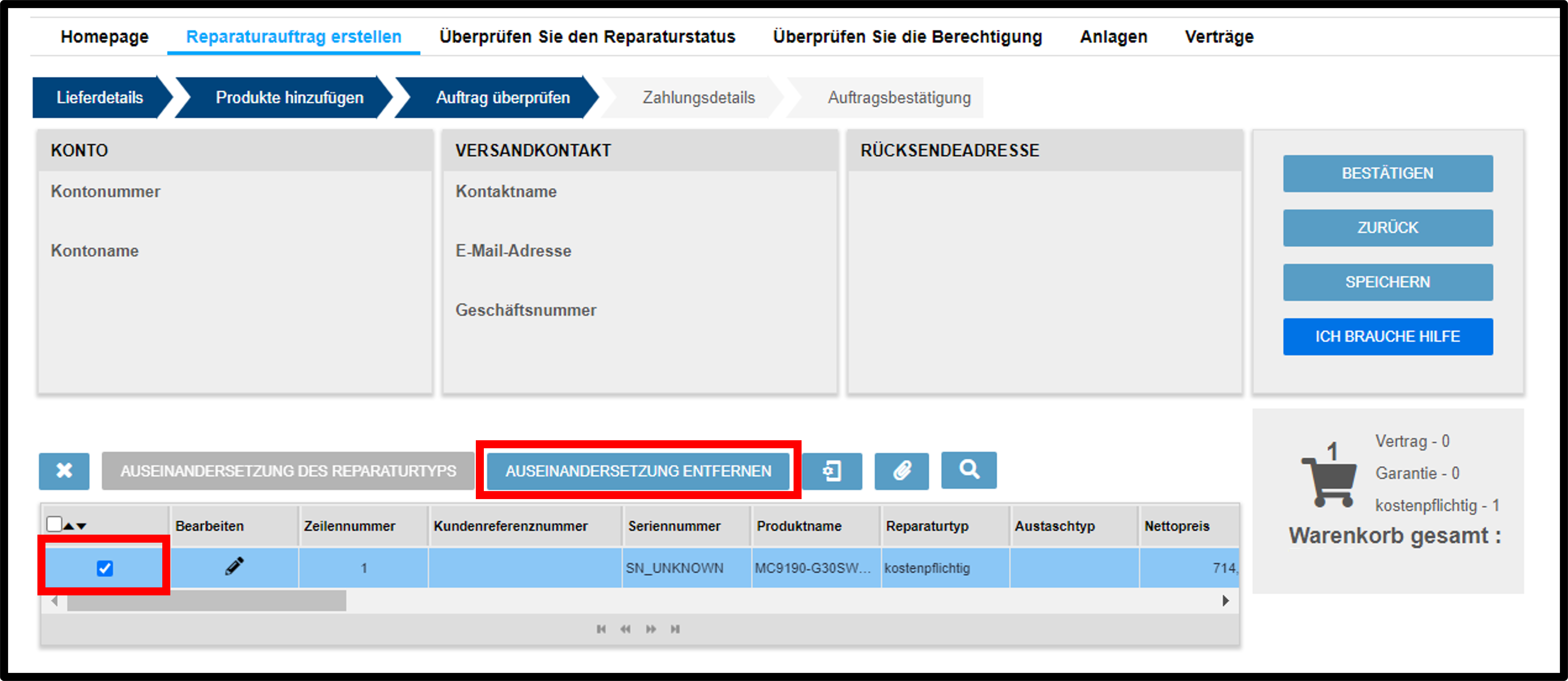Click the BESTÄTIGEN button
The image size is (1568, 681).
1388,173
